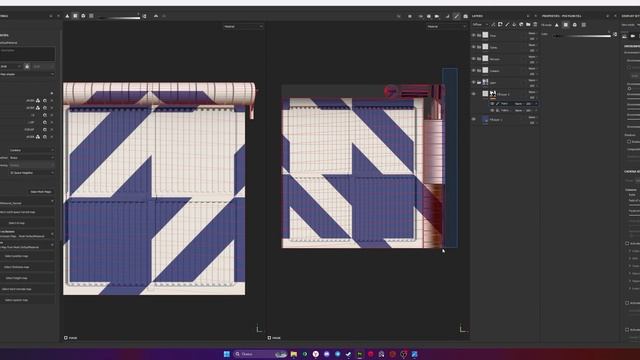Open the Diffuse channel dropdown in Layers

pos(480,25)
